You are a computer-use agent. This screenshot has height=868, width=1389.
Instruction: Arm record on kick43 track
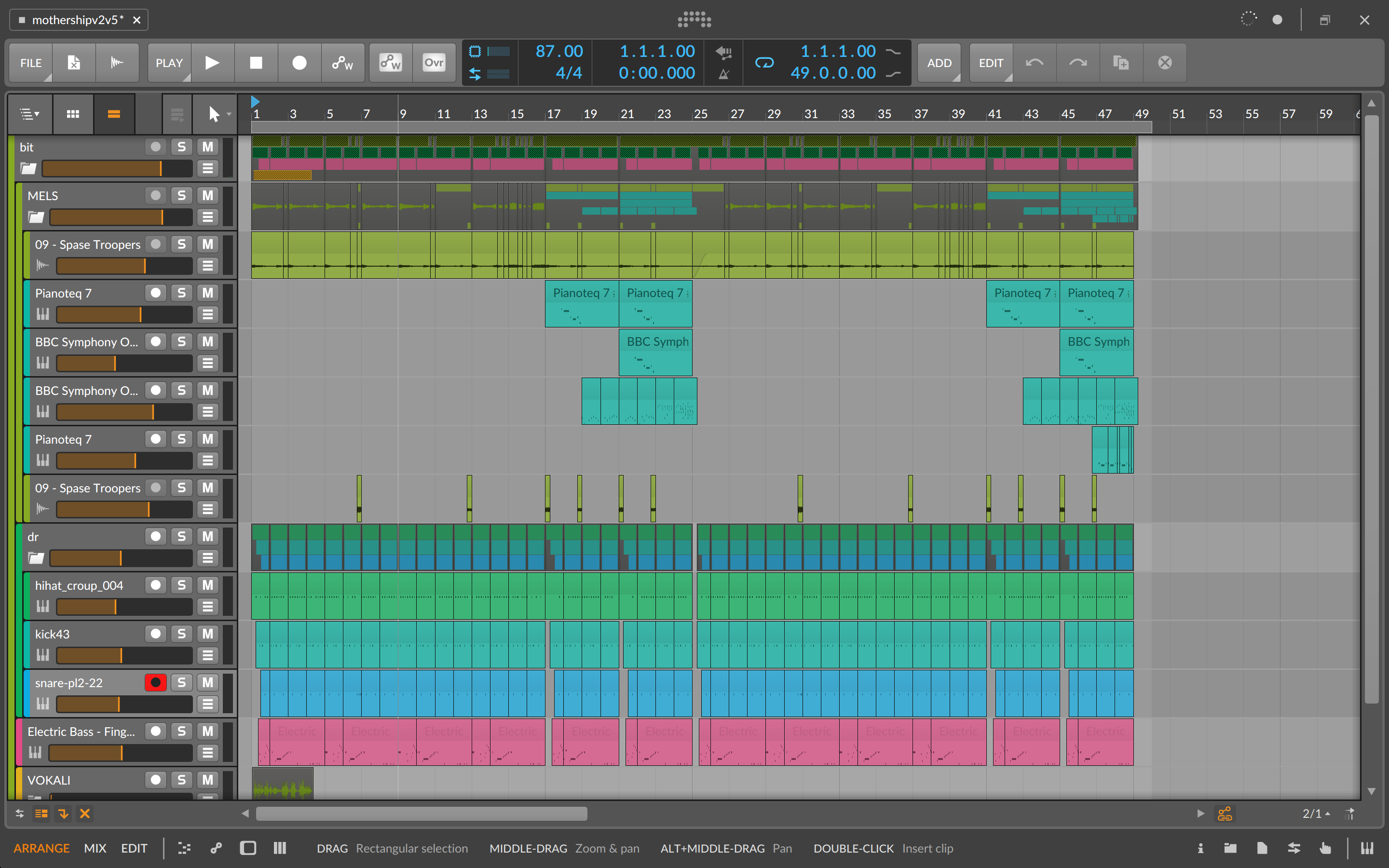[x=156, y=634]
